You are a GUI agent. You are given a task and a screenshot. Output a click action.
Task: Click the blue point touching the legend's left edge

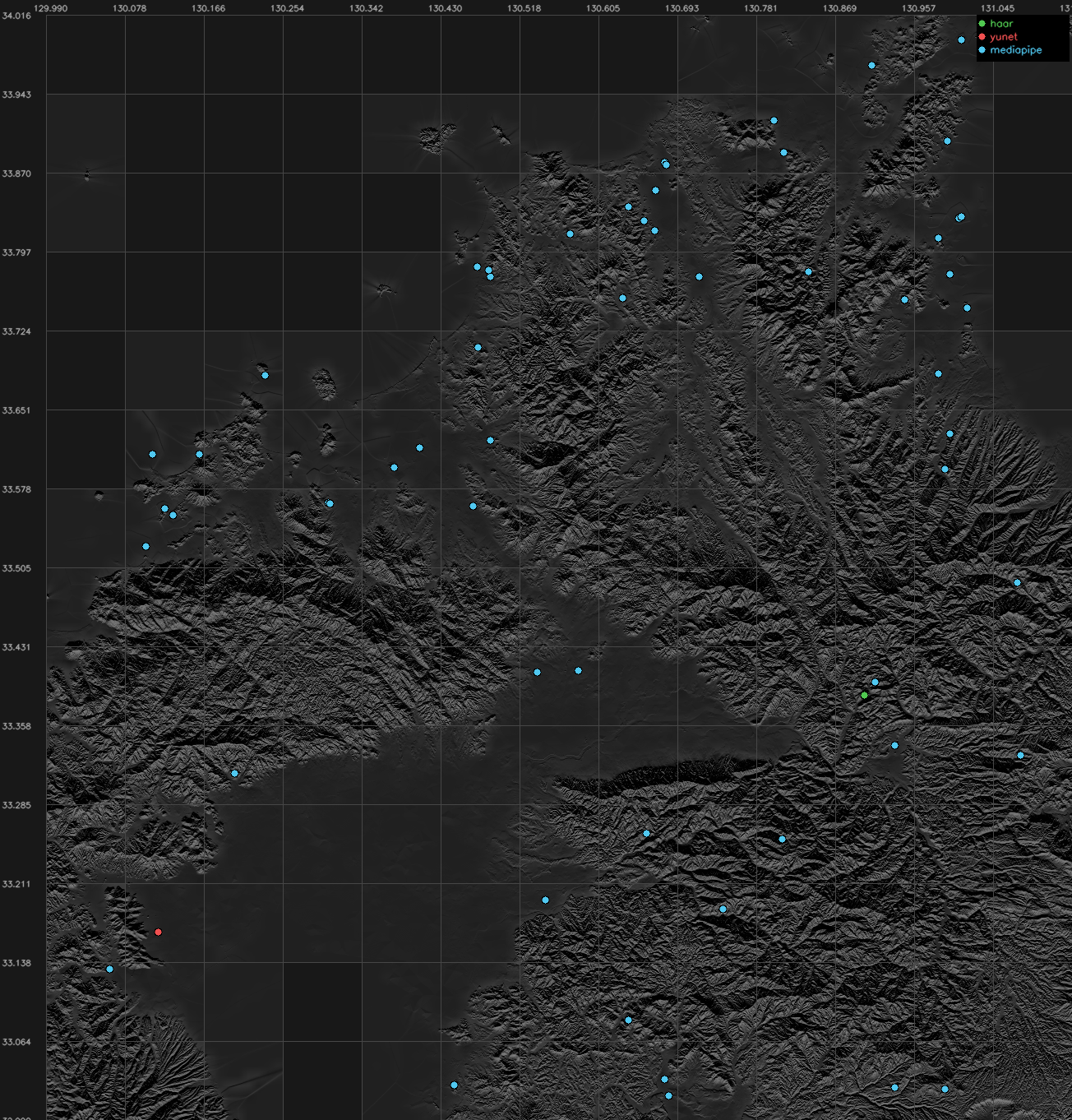961,40
